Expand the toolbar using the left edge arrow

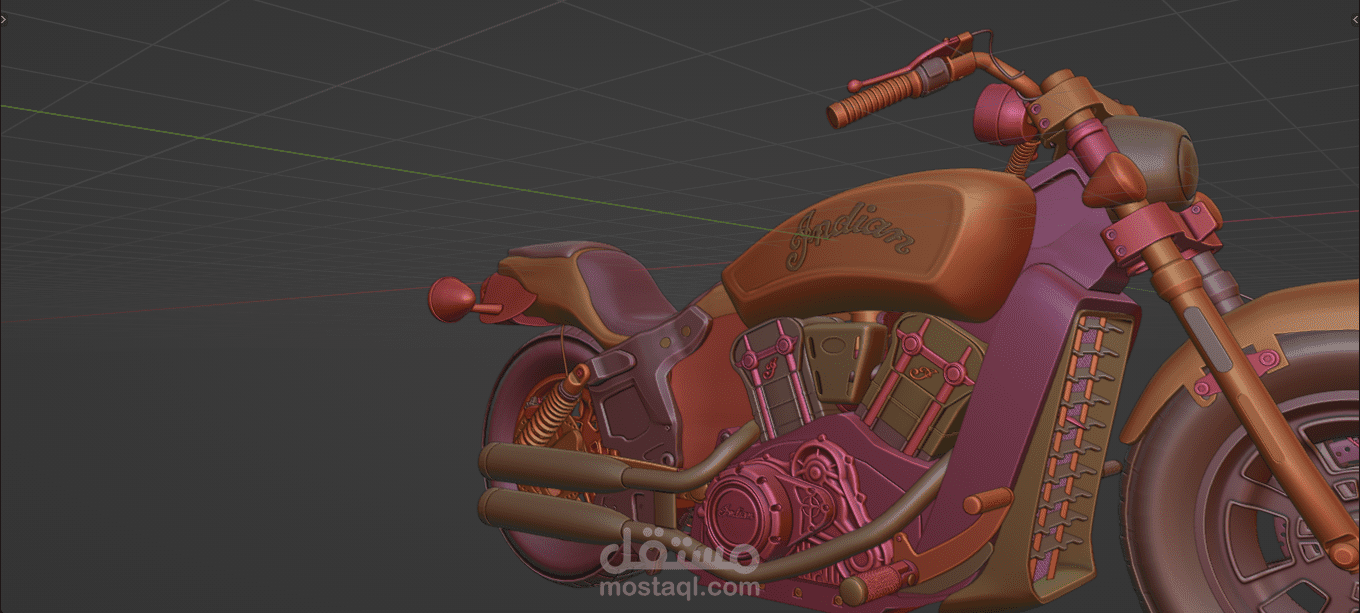point(4,19)
